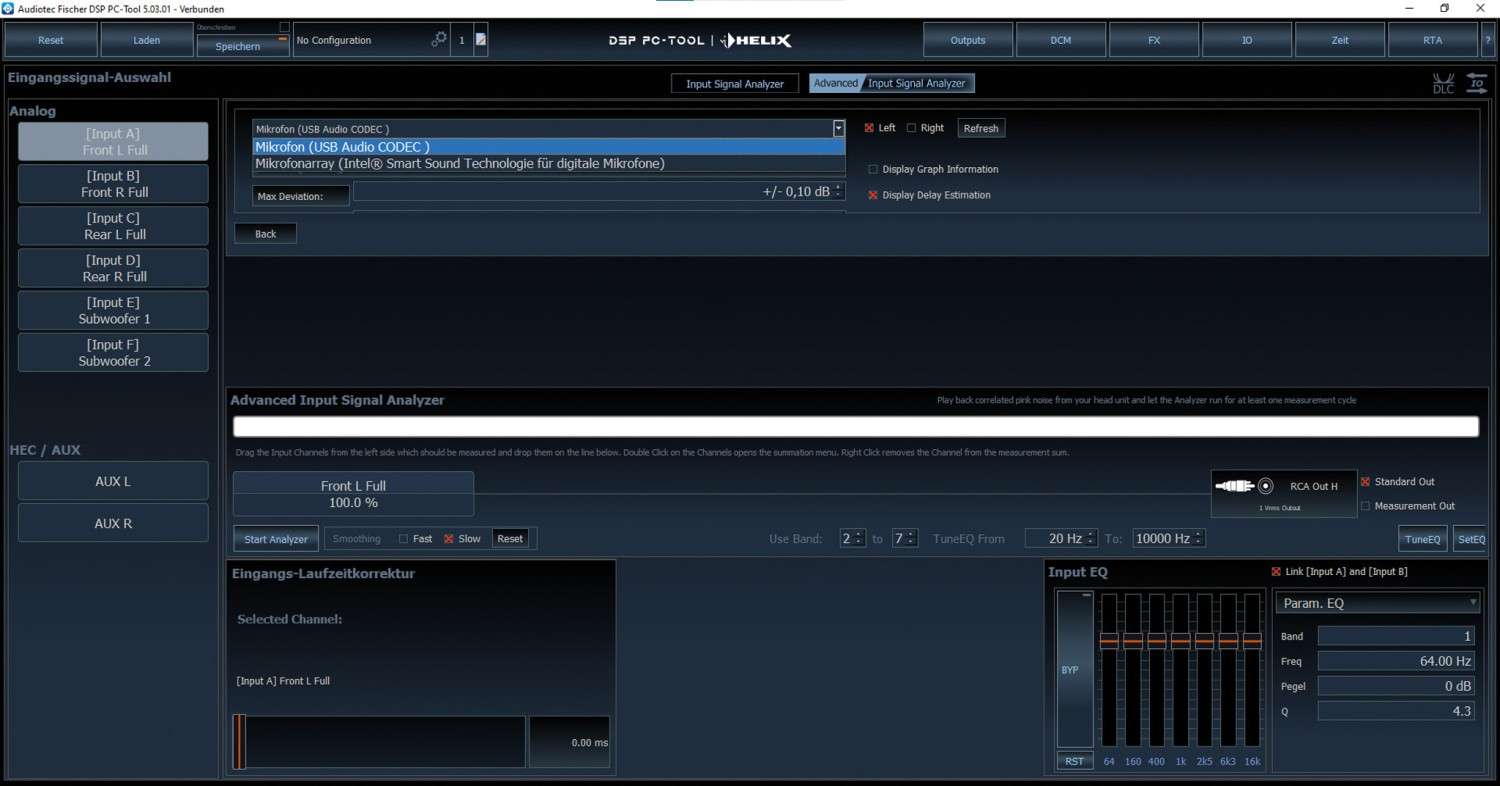Open the DLC icon at top right

1443,84
